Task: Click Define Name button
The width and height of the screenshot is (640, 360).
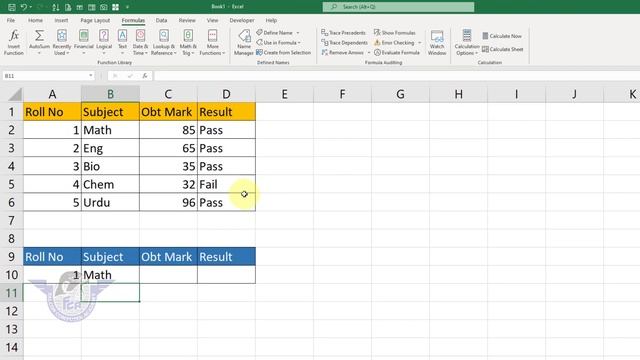Action: tap(274, 33)
